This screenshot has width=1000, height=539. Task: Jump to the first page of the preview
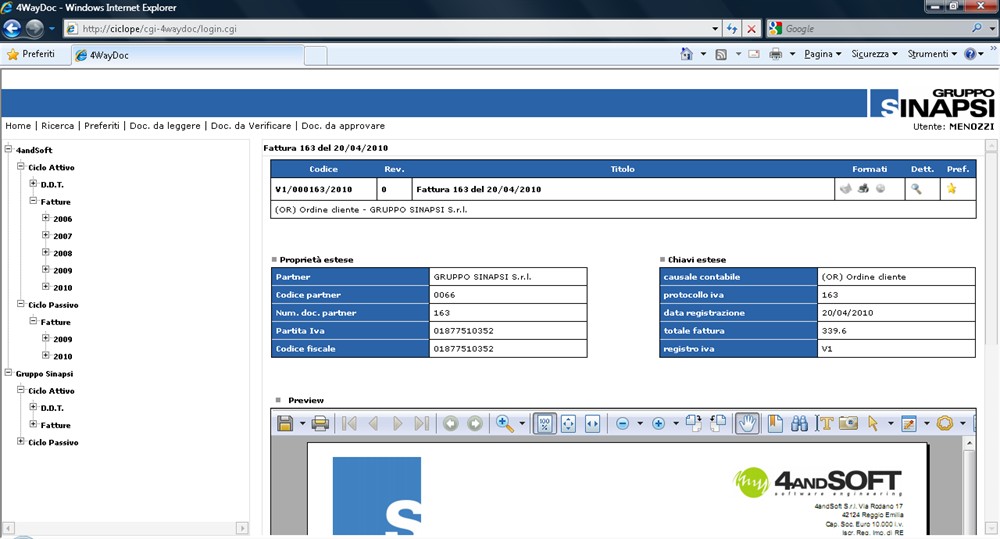(349, 424)
